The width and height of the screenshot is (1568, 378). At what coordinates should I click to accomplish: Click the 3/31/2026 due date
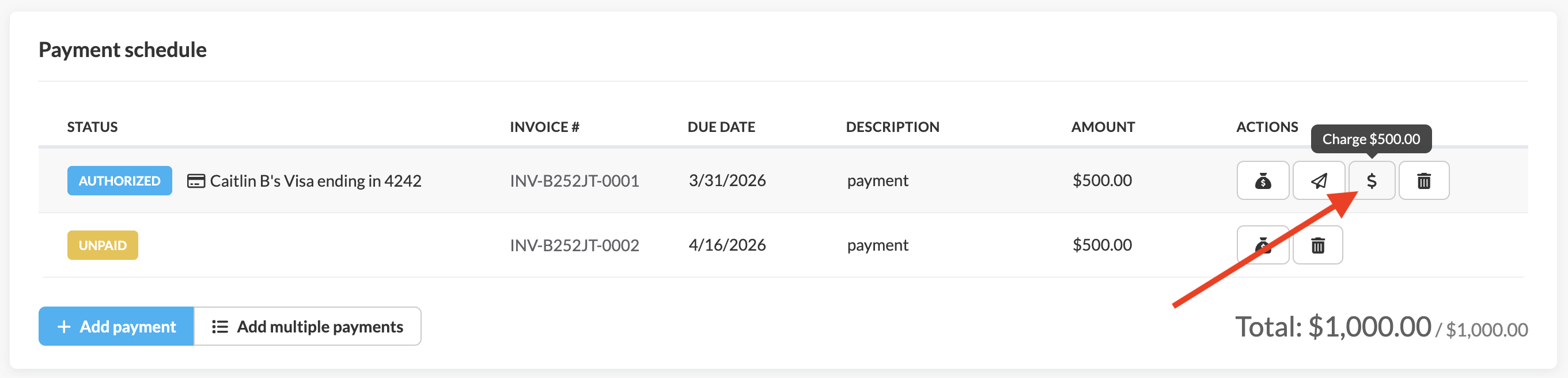pyautogui.click(x=727, y=181)
